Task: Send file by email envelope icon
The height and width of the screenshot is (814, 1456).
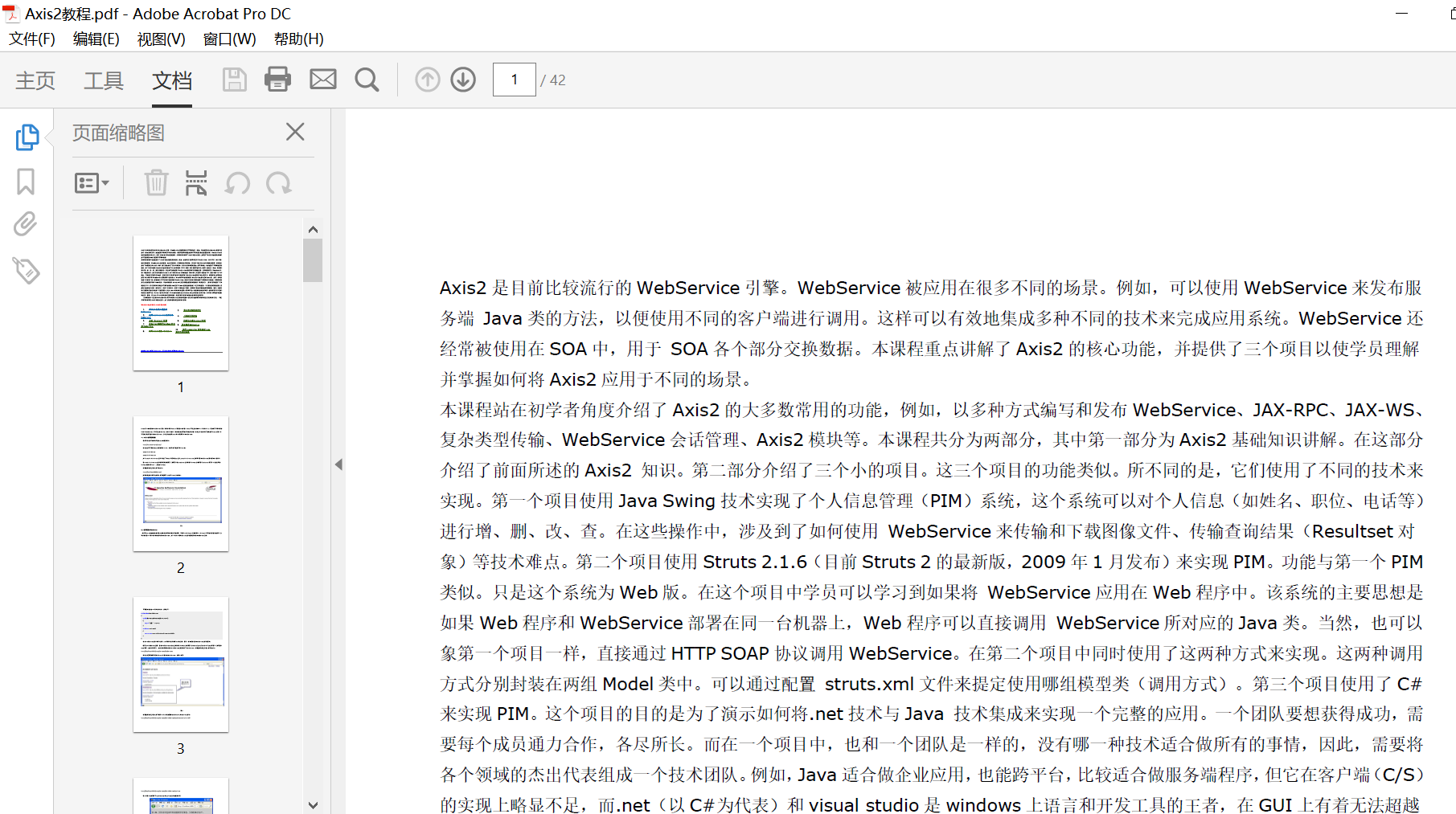Action: coord(323,80)
